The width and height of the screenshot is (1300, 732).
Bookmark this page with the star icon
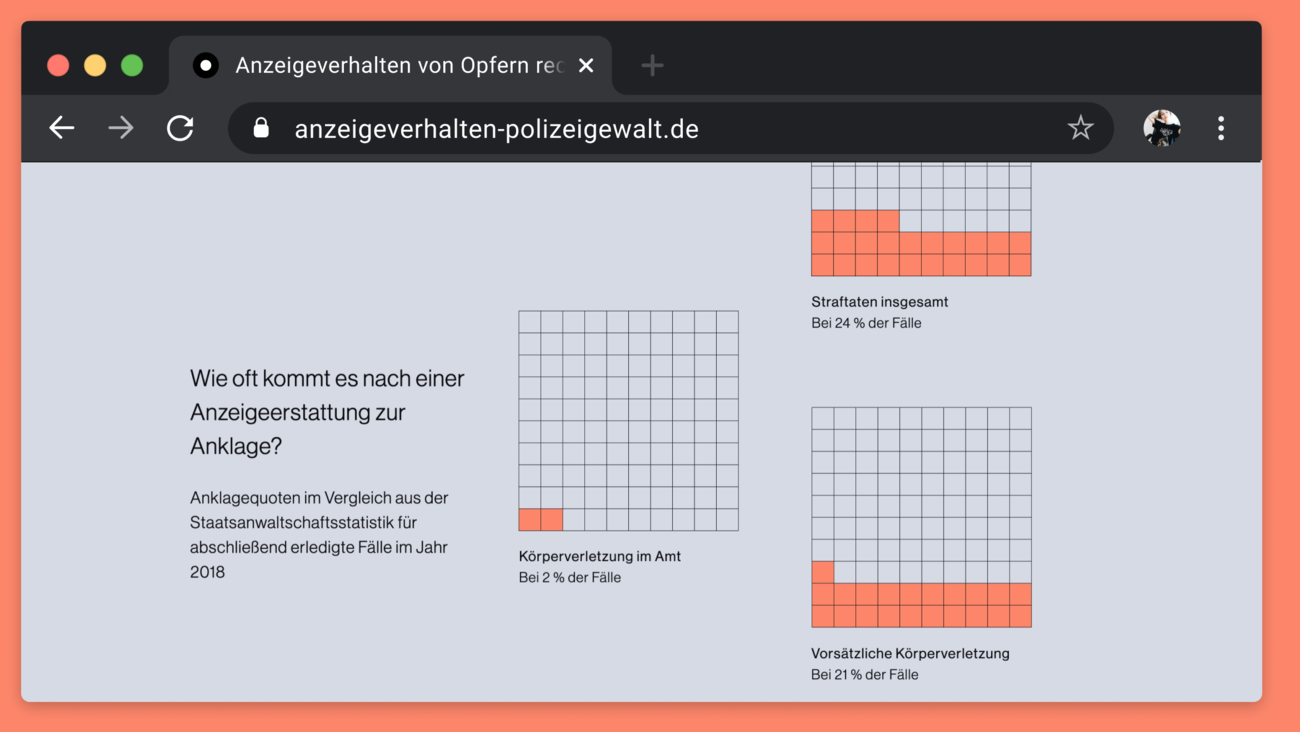tap(1080, 128)
